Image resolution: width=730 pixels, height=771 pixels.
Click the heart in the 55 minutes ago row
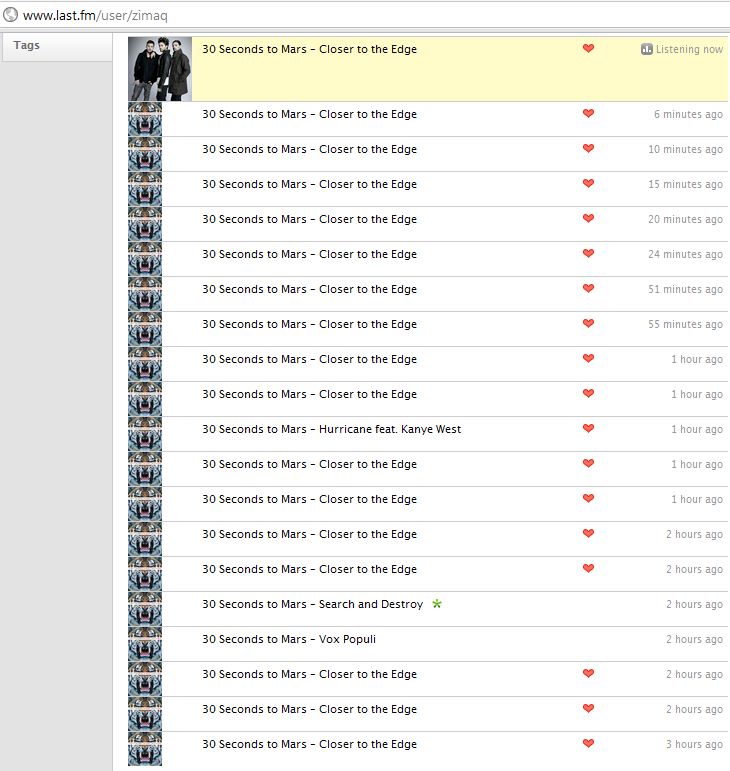pos(588,323)
